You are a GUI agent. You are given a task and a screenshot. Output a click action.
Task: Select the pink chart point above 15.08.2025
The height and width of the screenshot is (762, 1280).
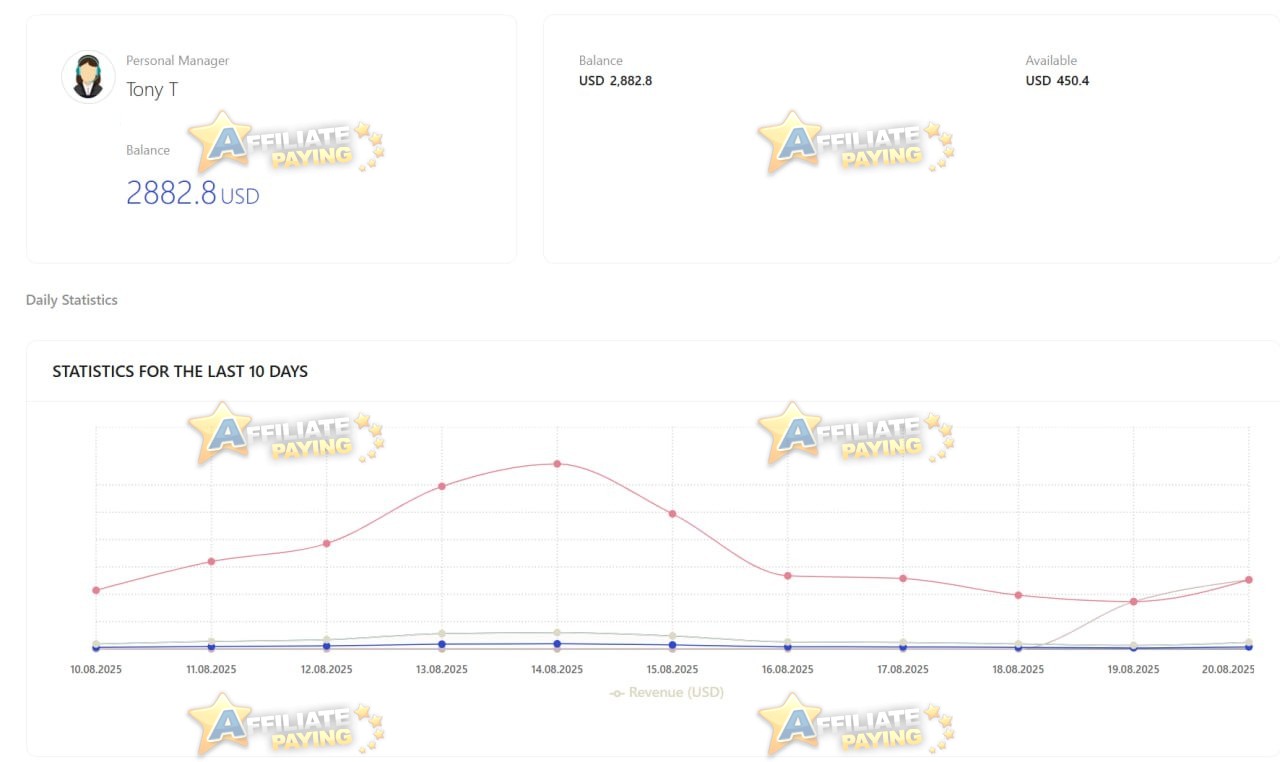[673, 513]
